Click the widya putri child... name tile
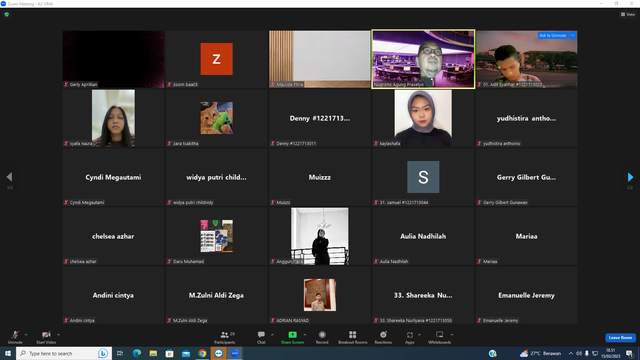Image resolution: width=640 pixels, height=360 pixels. coord(217,177)
